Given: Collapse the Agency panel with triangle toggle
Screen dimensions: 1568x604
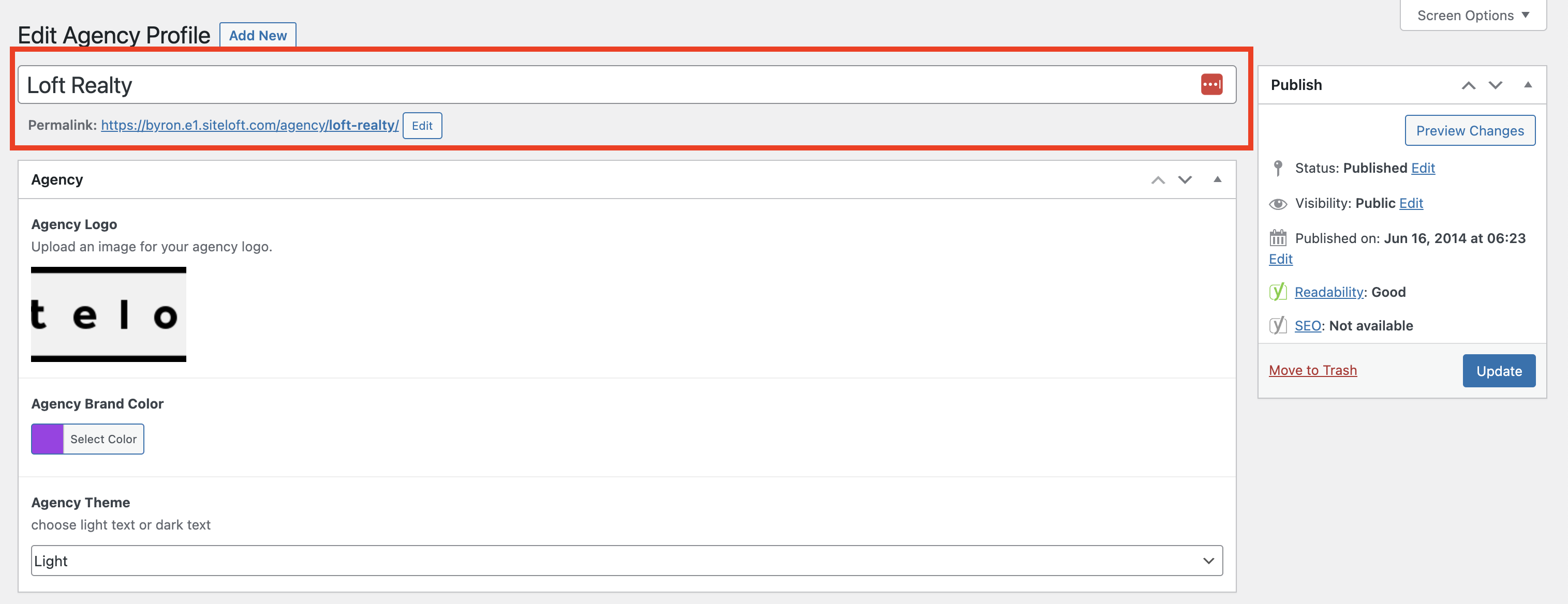Looking at the screenshot, I should 1217,179.
